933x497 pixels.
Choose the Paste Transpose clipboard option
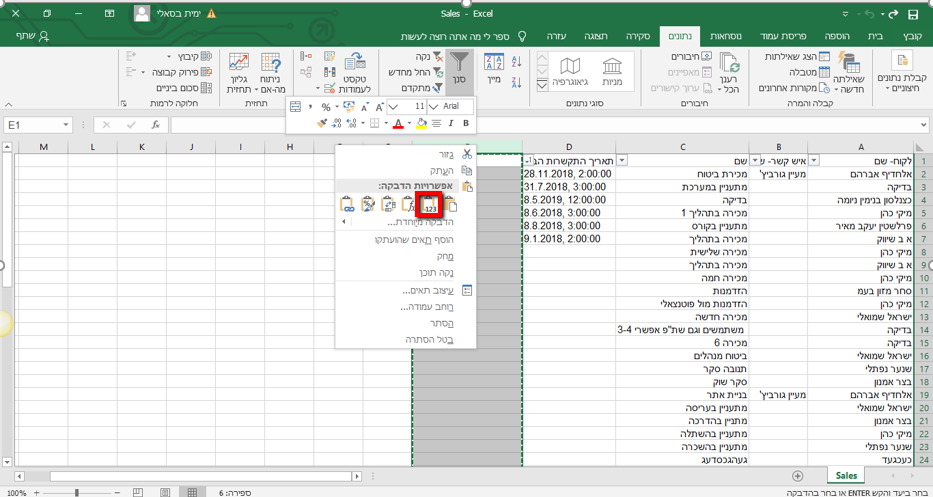coord(389,204)
